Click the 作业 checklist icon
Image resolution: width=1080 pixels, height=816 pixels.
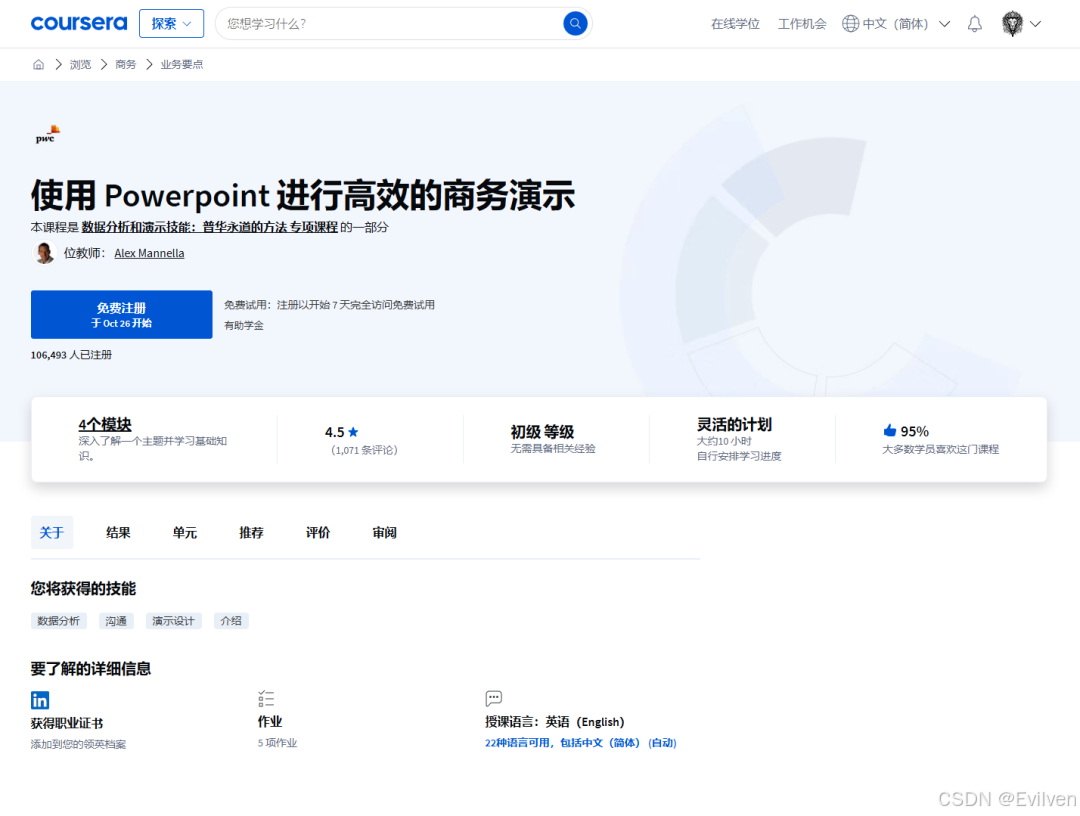pos(266,698)
